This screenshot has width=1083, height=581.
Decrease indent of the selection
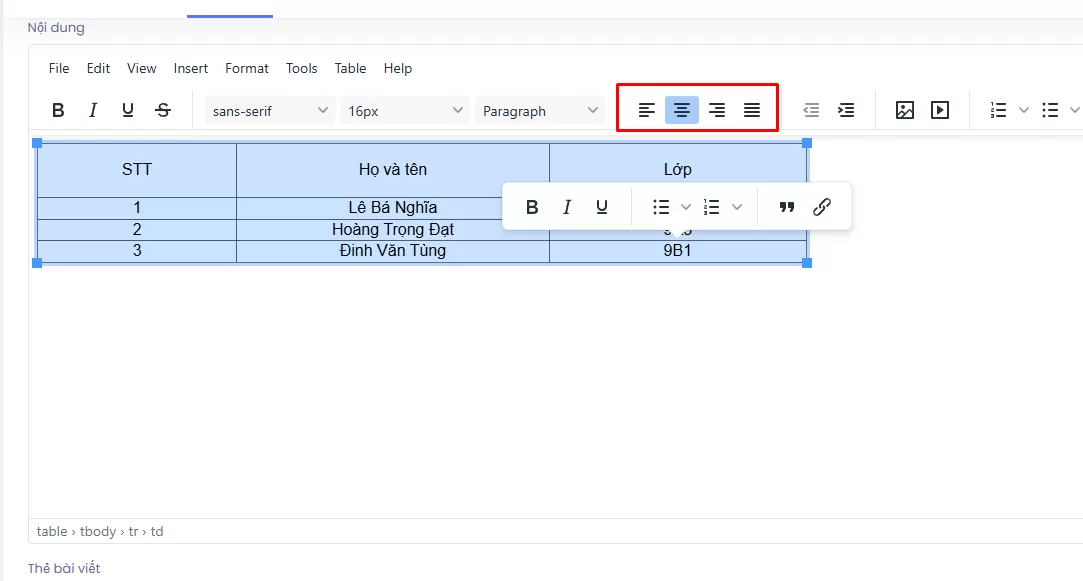tap(811, 111)
